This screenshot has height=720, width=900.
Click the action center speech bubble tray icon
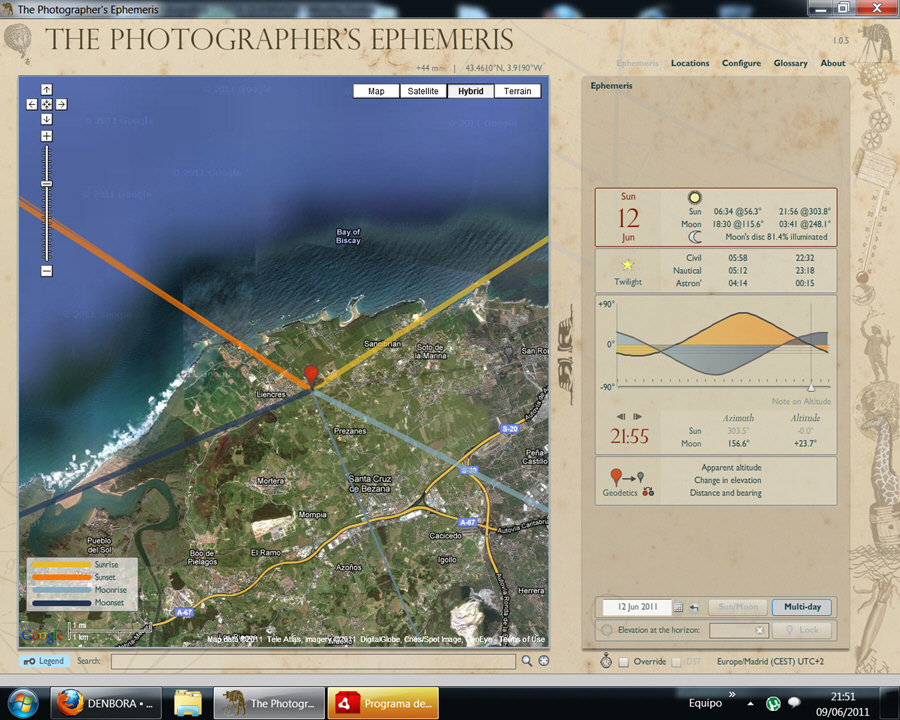794,703
